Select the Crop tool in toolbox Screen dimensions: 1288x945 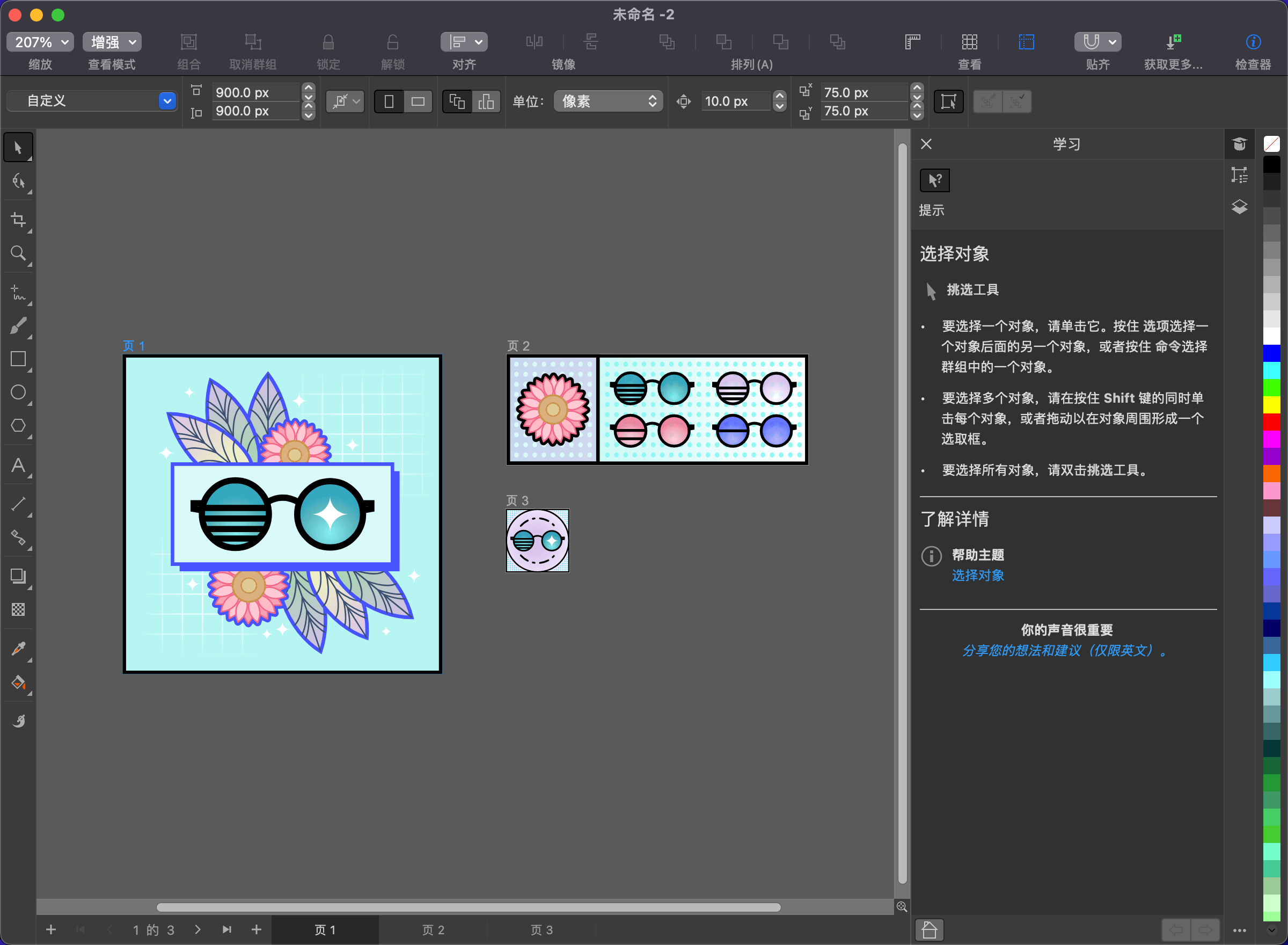pyautogui.click(x=18, y=220)
